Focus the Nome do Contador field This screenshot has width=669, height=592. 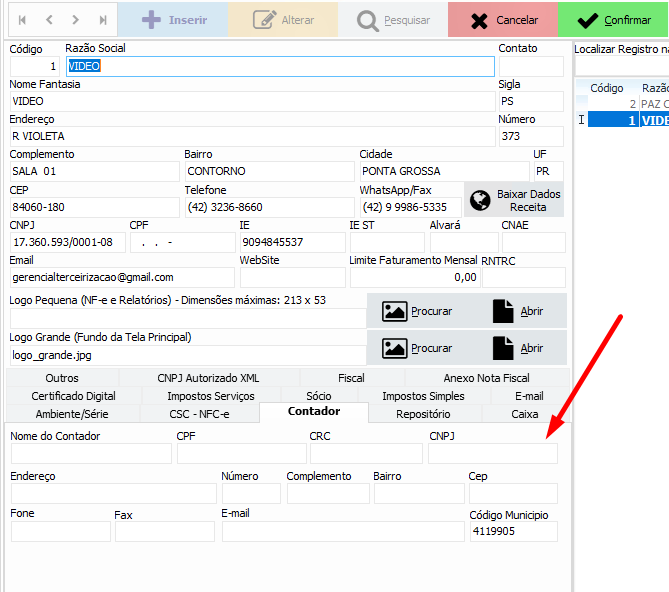coord(88,454)
